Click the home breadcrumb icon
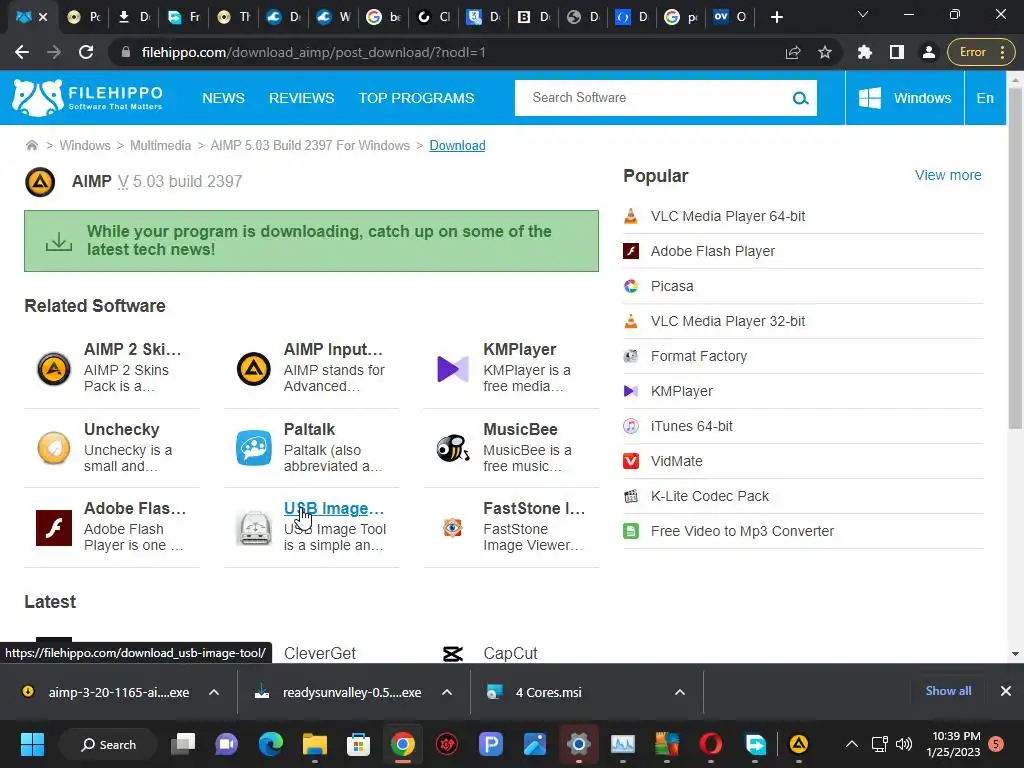The image size is (1024, 768). (x=31, y=145)
